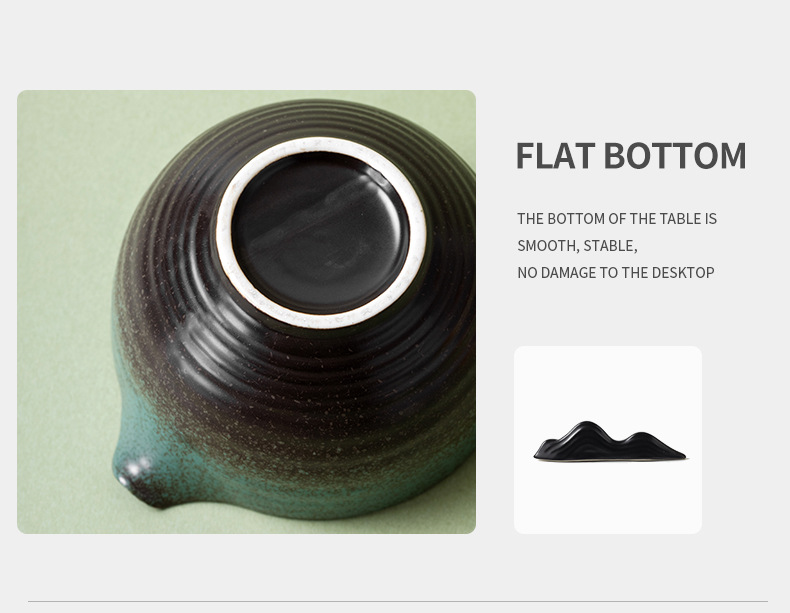The image size is (790, 613).
Task: Click the gray horizontal divider line
Action: [x=398, y=601]
